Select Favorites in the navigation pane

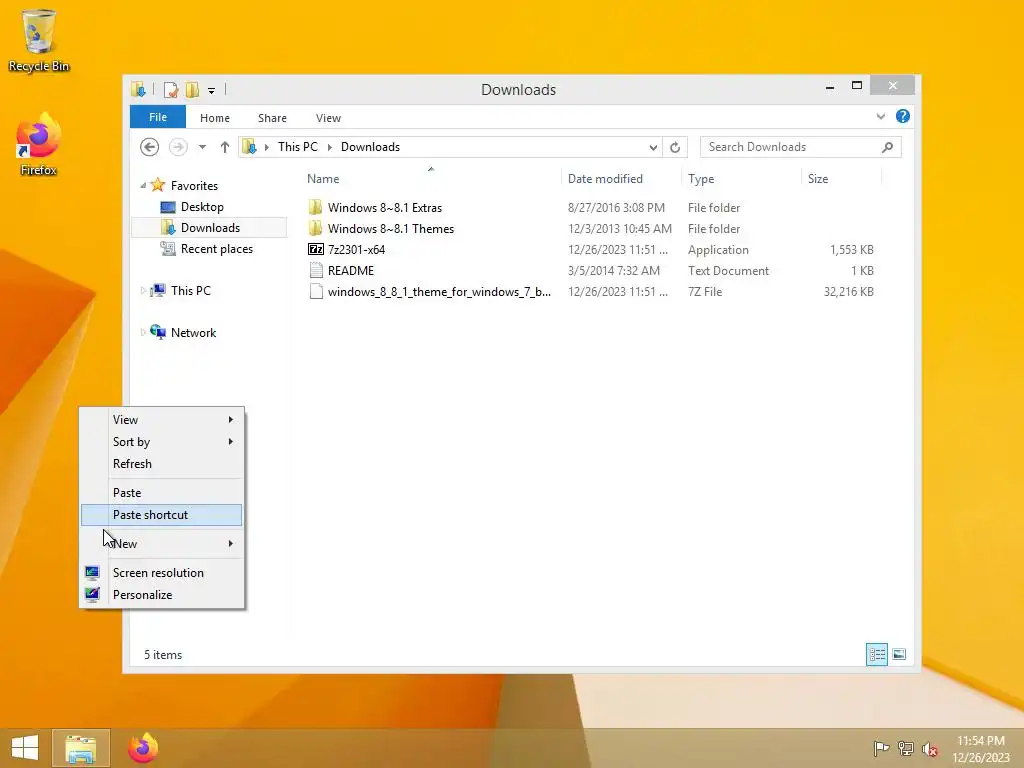(x=194, y=186)
